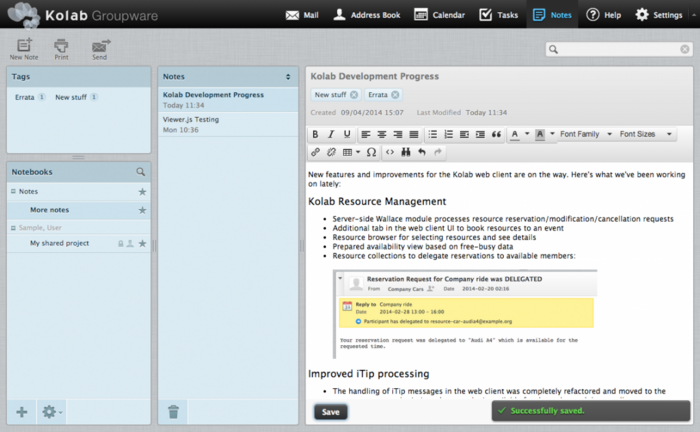The image size is (700, 432).
Task: Toggle bold formatting in the editor
Action: (x=316, y=134)
